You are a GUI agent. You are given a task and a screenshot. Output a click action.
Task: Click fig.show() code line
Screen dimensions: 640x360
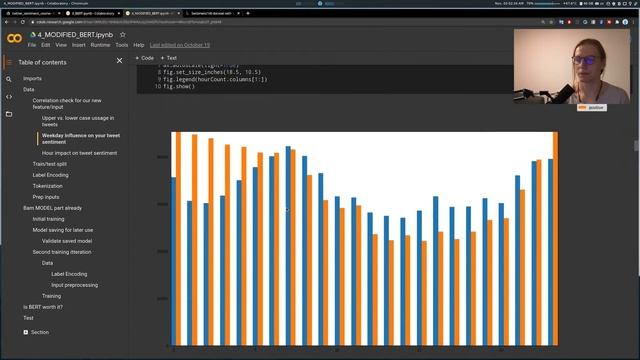(x=179, y=87)
